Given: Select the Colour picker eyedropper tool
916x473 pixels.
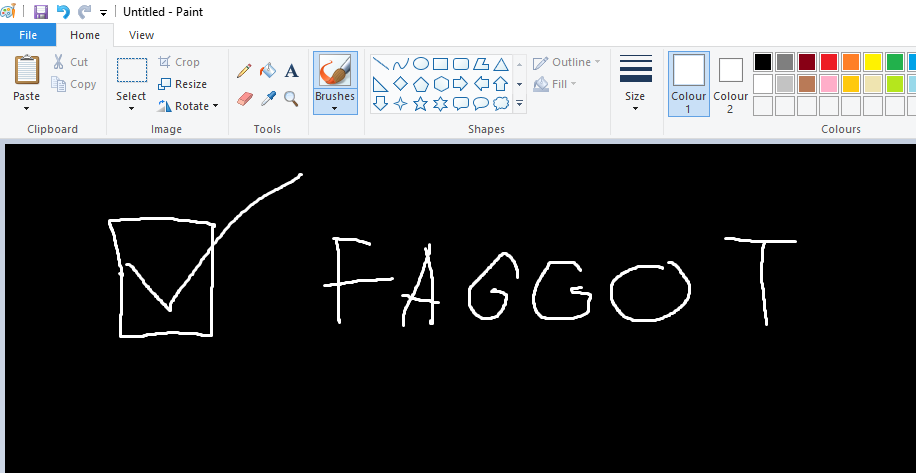Looking at the screenshot, I should (268, 98).
